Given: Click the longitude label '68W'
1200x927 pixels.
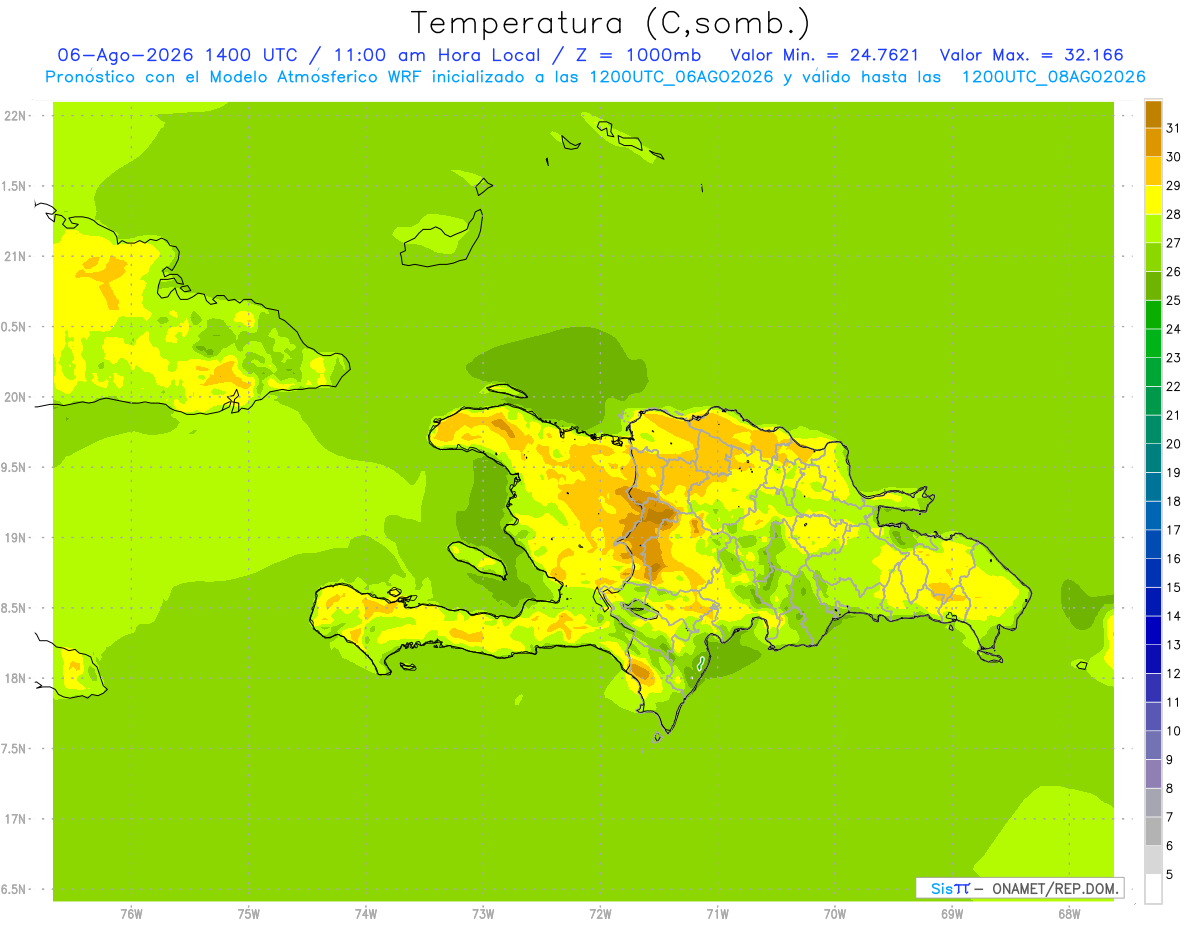Looking at the screenshot, I should (x=1069, y=914).
